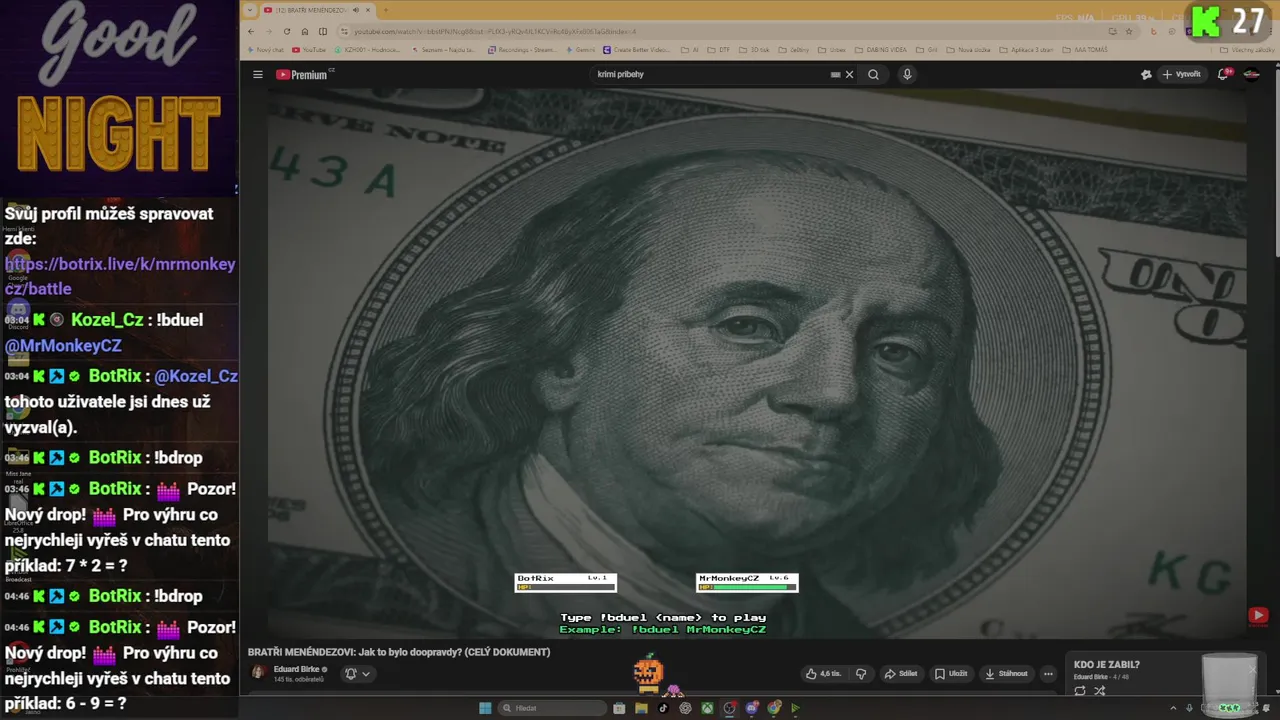This screenshot has width=1280, height=720.
Task: Download the video with Stáhnout
Action: pos(1006,673)
